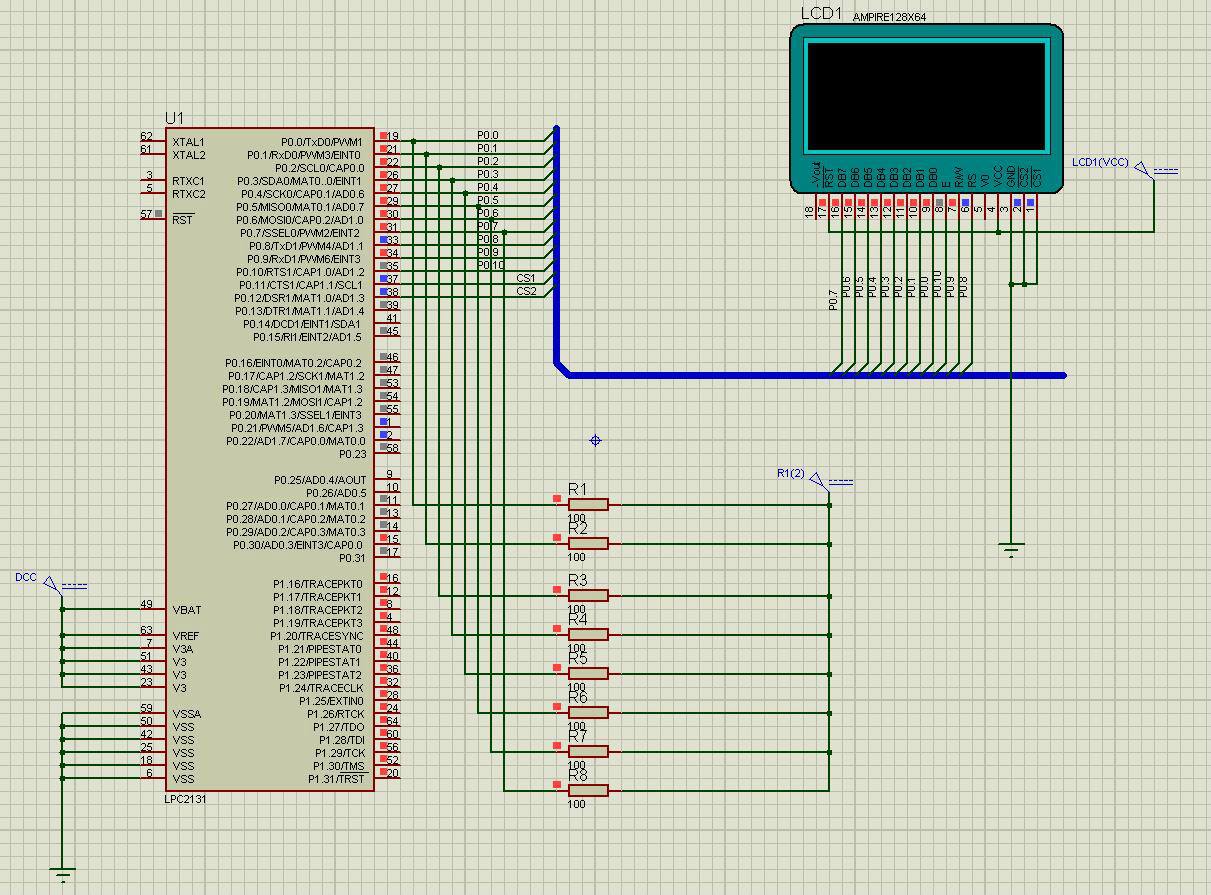Select resistor R4 component

[x=588, y=634]
